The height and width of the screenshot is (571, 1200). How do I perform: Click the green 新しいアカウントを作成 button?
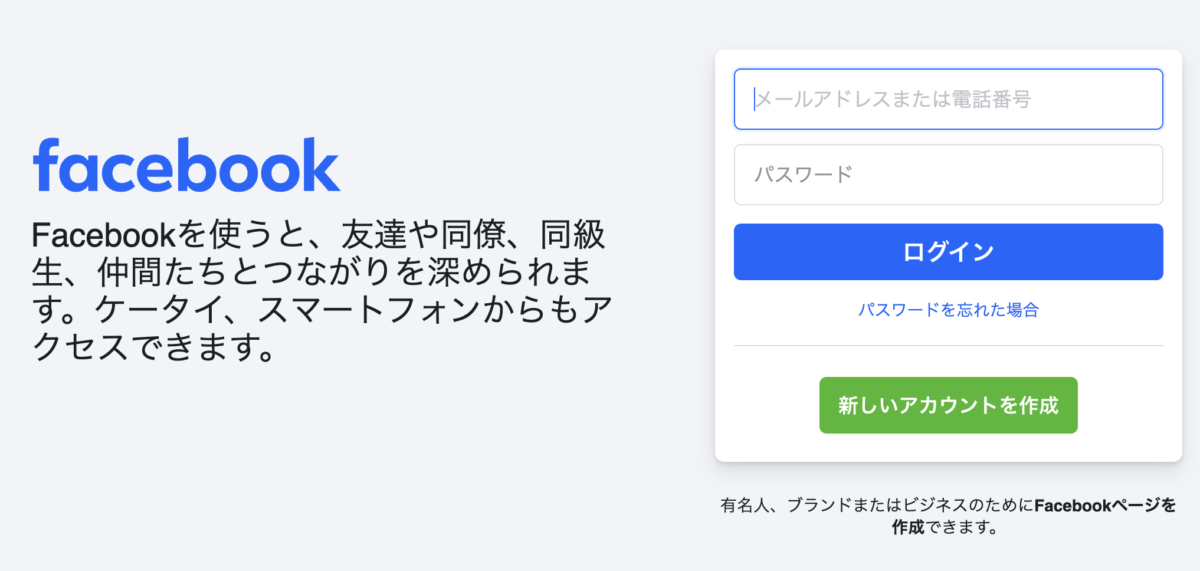948,405
